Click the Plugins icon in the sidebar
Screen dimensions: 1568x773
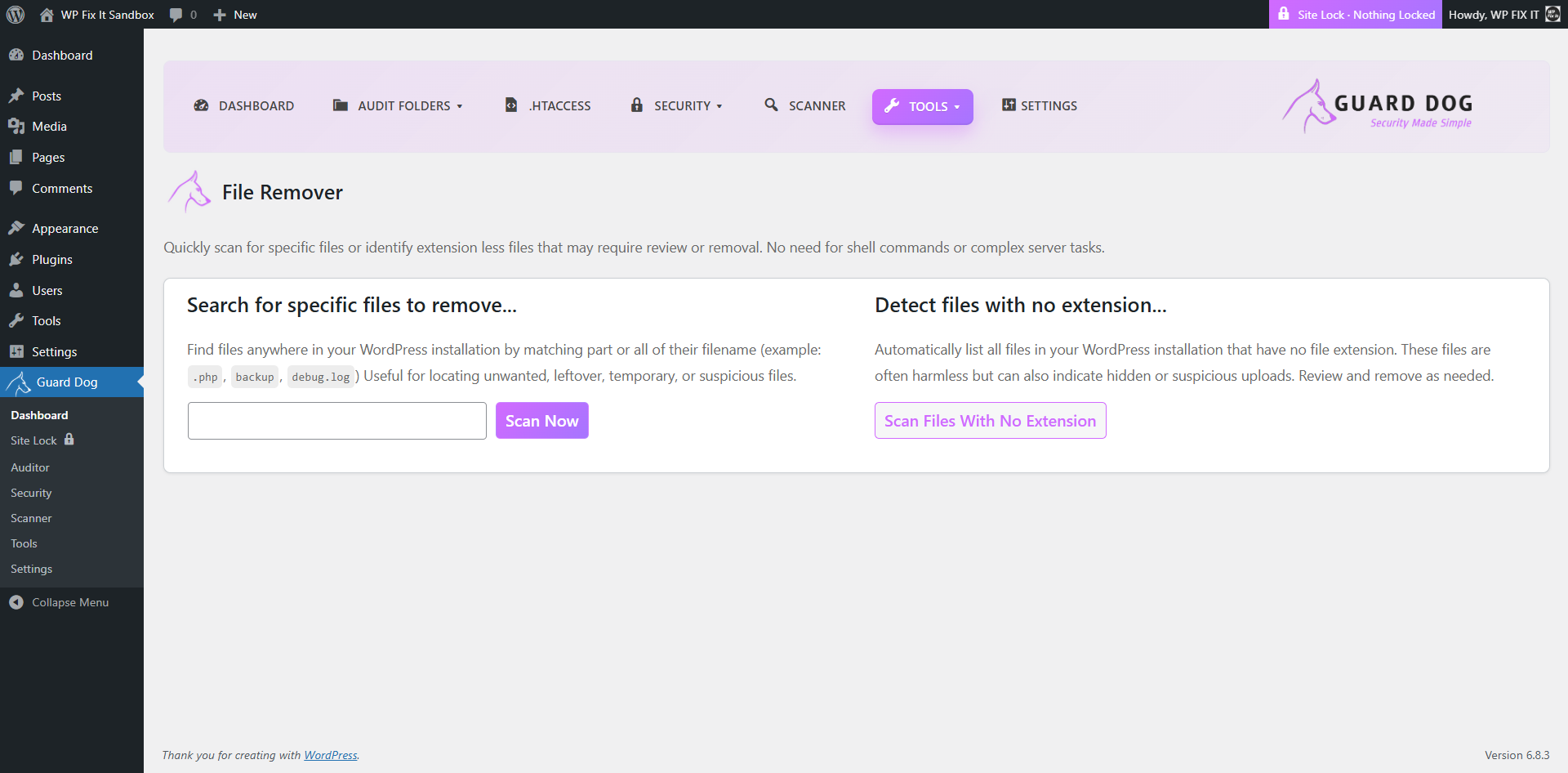click(16, 259)
